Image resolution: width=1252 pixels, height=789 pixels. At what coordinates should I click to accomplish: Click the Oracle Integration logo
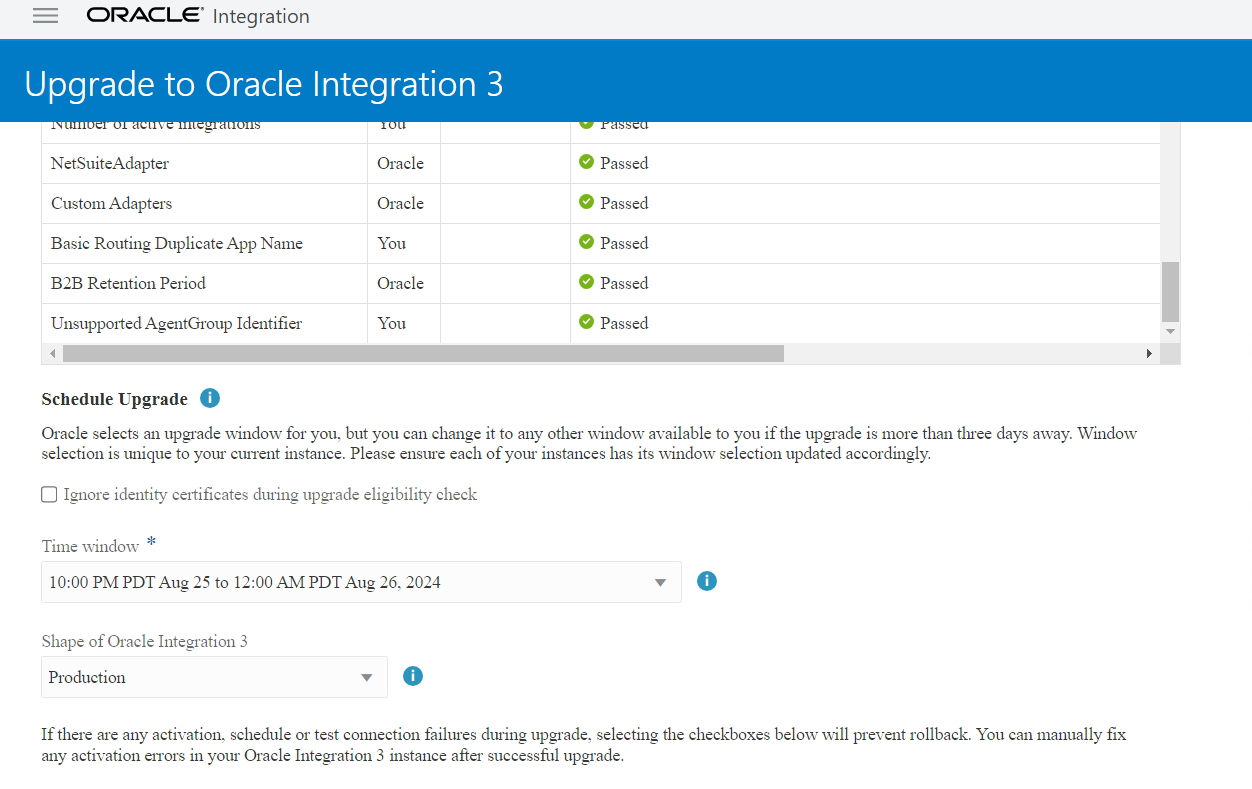[198, 16]
